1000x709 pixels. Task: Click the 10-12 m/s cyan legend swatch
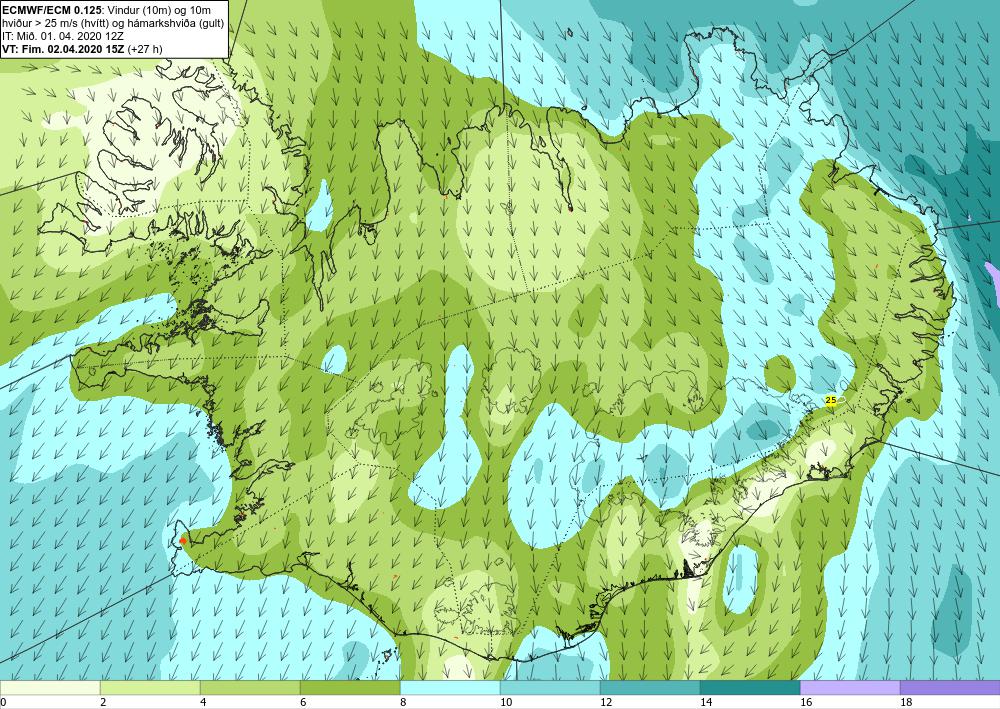[550, 688]
